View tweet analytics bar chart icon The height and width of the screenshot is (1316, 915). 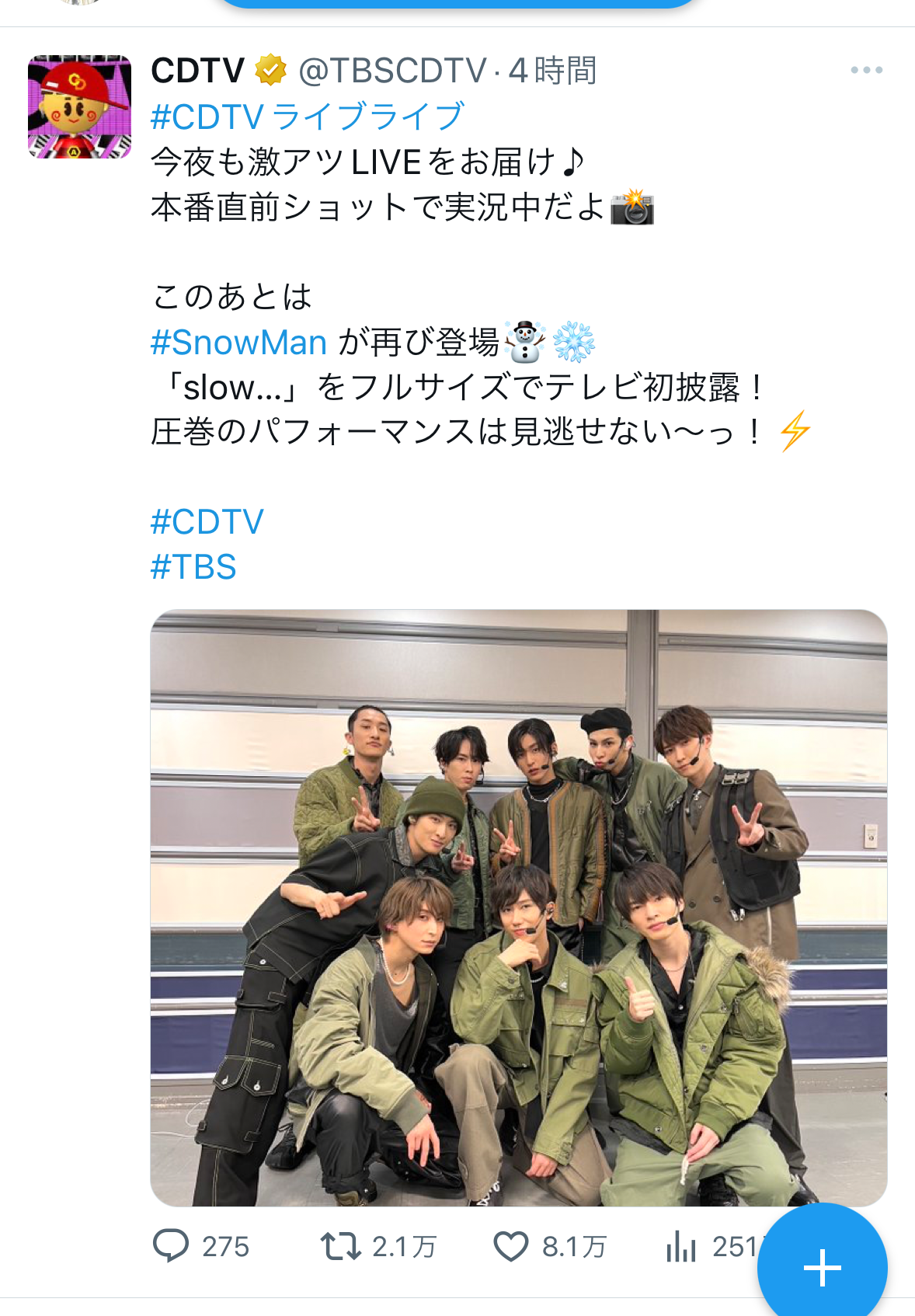(681, 1246)
